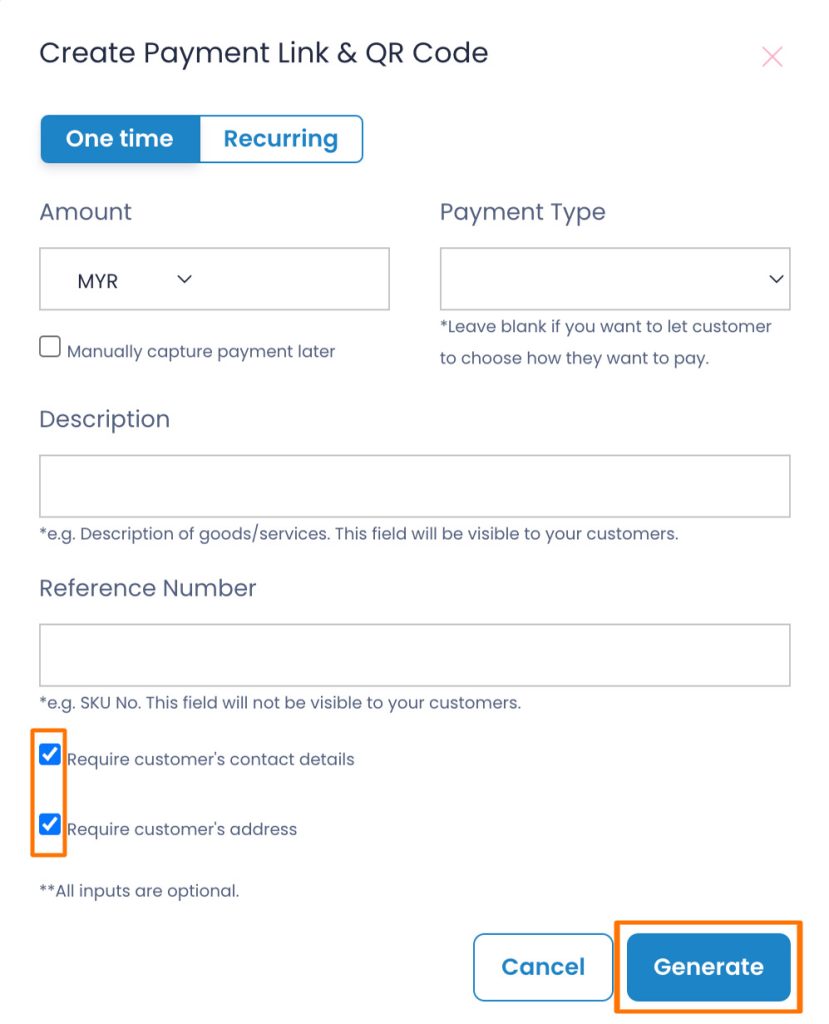Click the amount value input field

pos(294,280)
